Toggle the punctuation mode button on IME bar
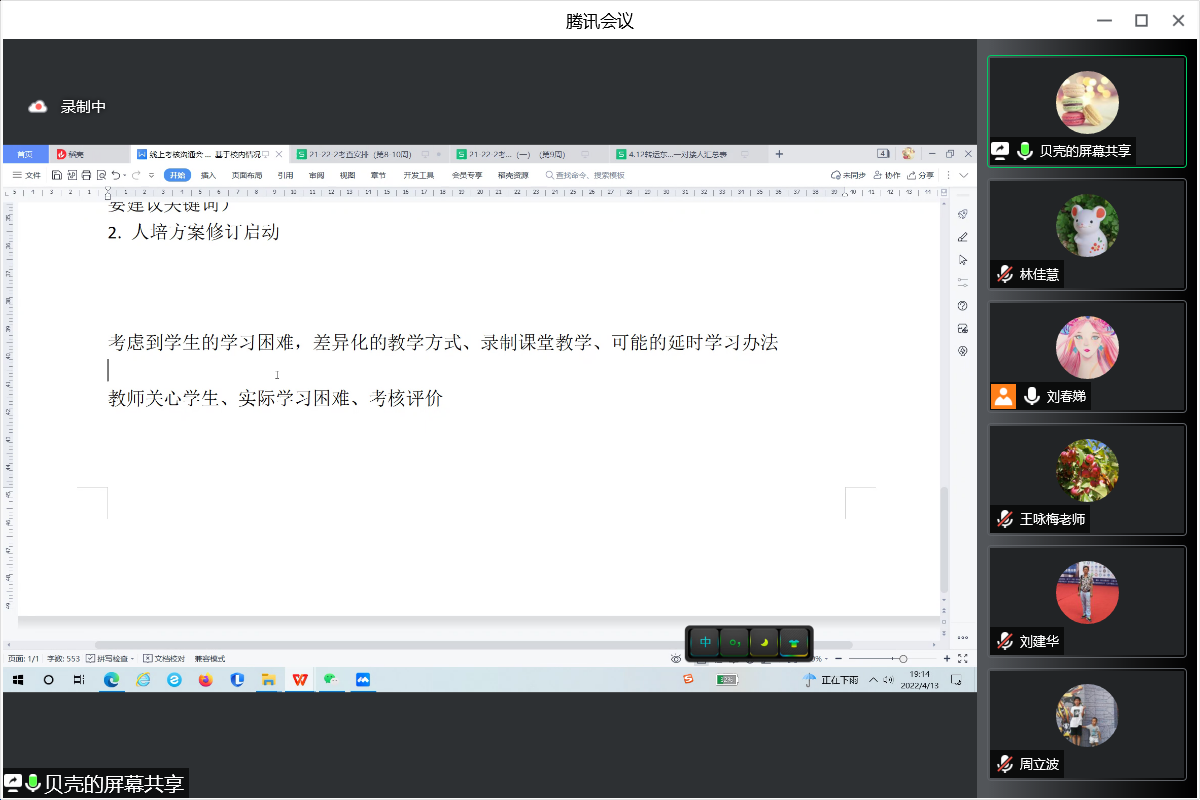1200x800 pixels. 735,642
